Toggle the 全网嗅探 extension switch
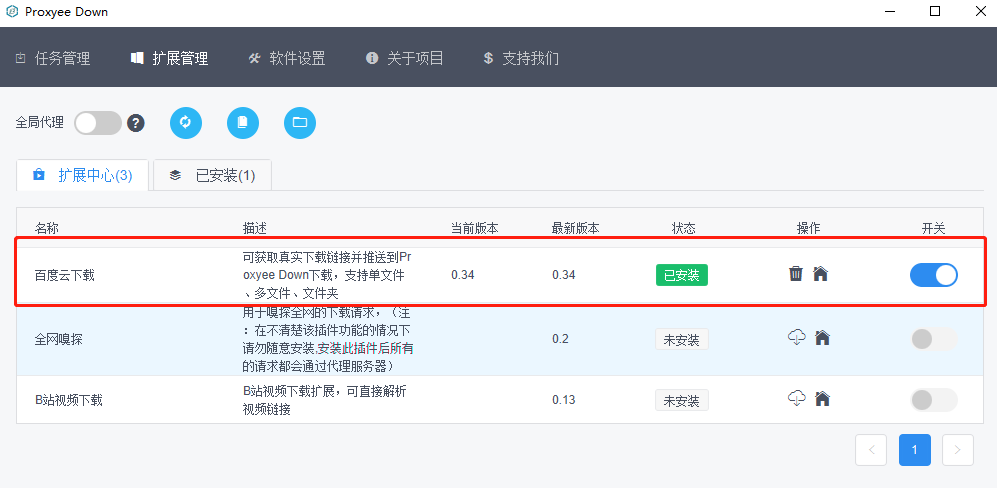997x488 pixels. point(933,339)
